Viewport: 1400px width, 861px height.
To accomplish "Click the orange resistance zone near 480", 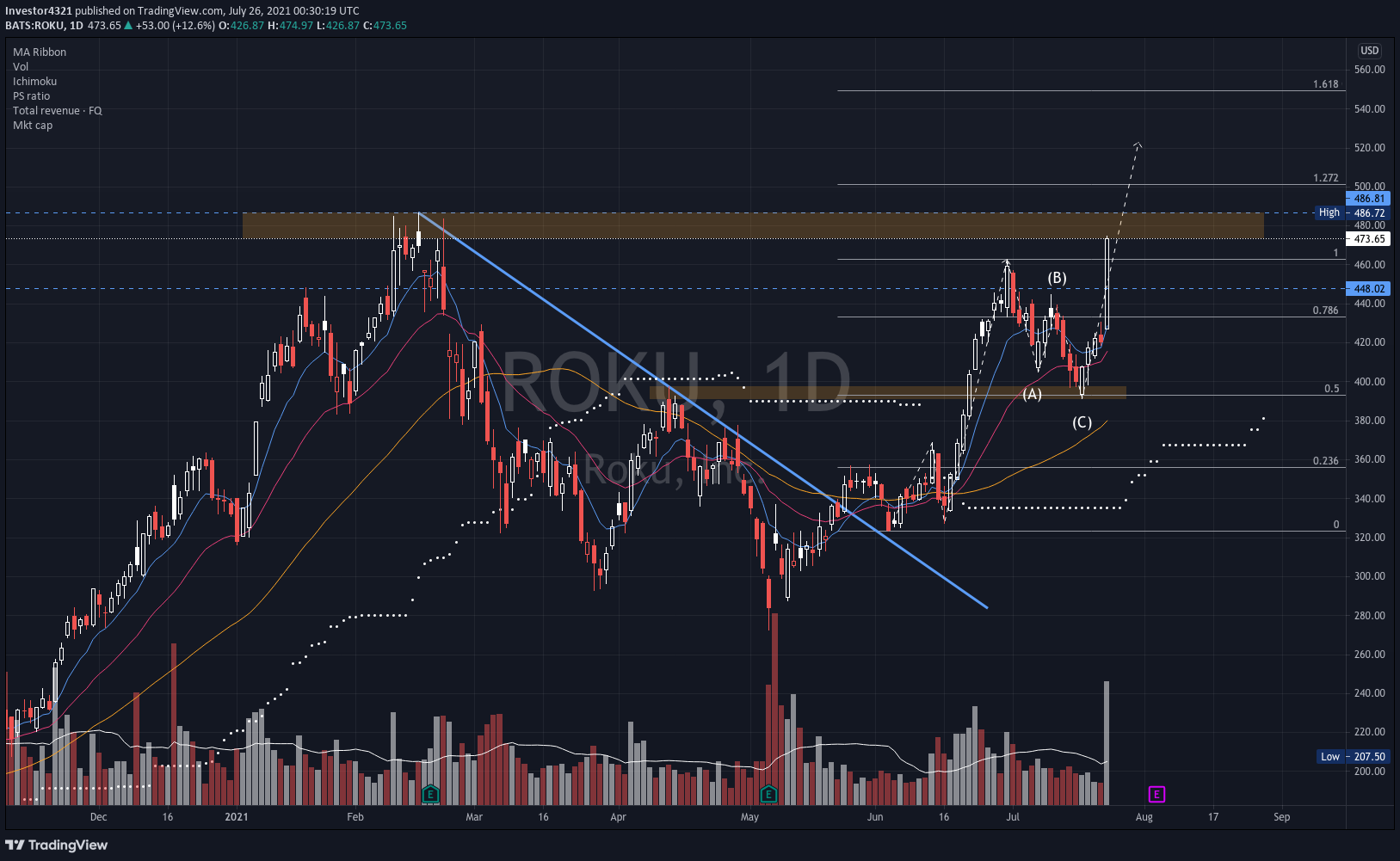I will 753,225.
